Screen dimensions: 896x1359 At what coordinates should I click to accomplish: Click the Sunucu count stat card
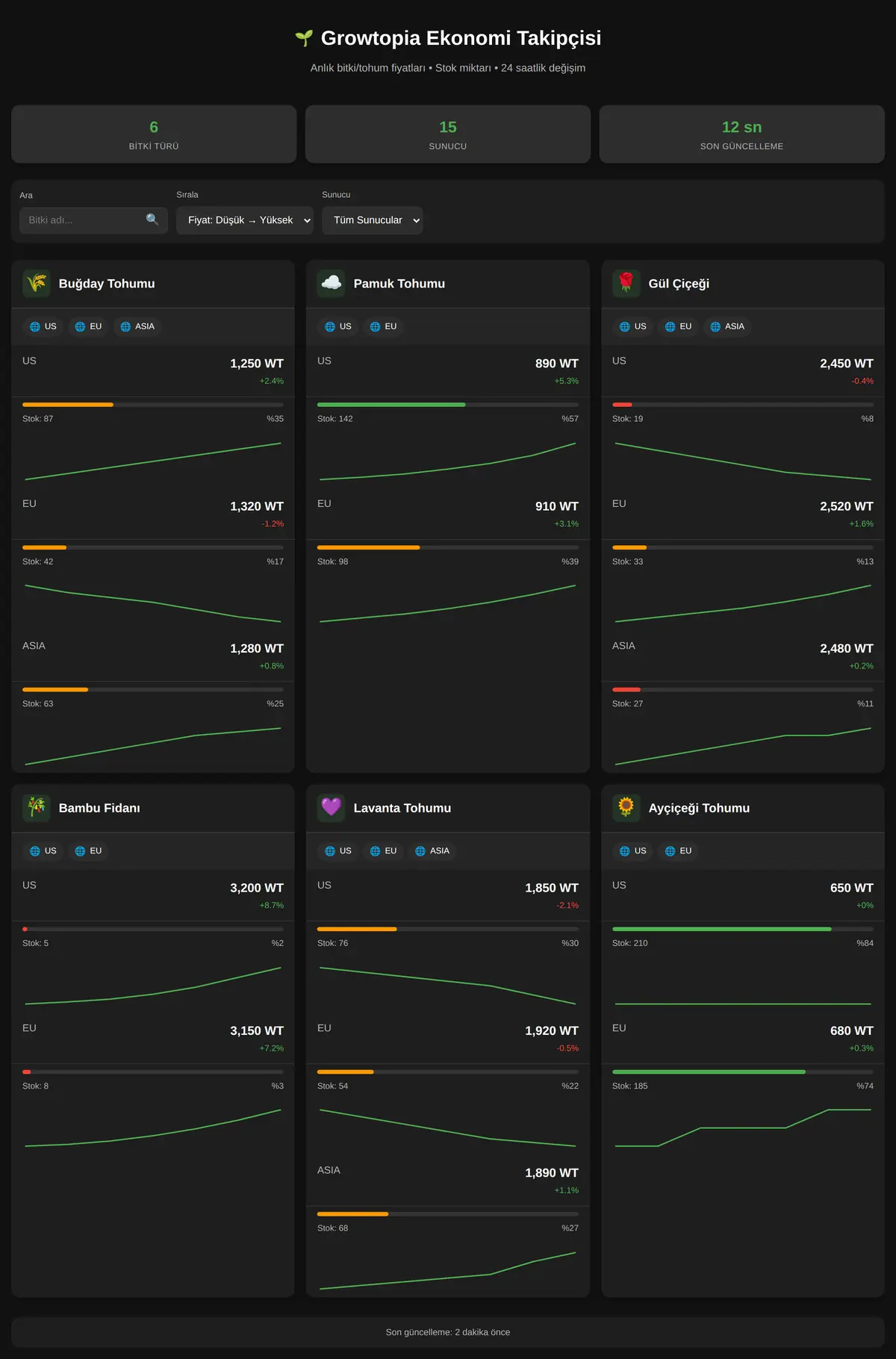(448, 134)
